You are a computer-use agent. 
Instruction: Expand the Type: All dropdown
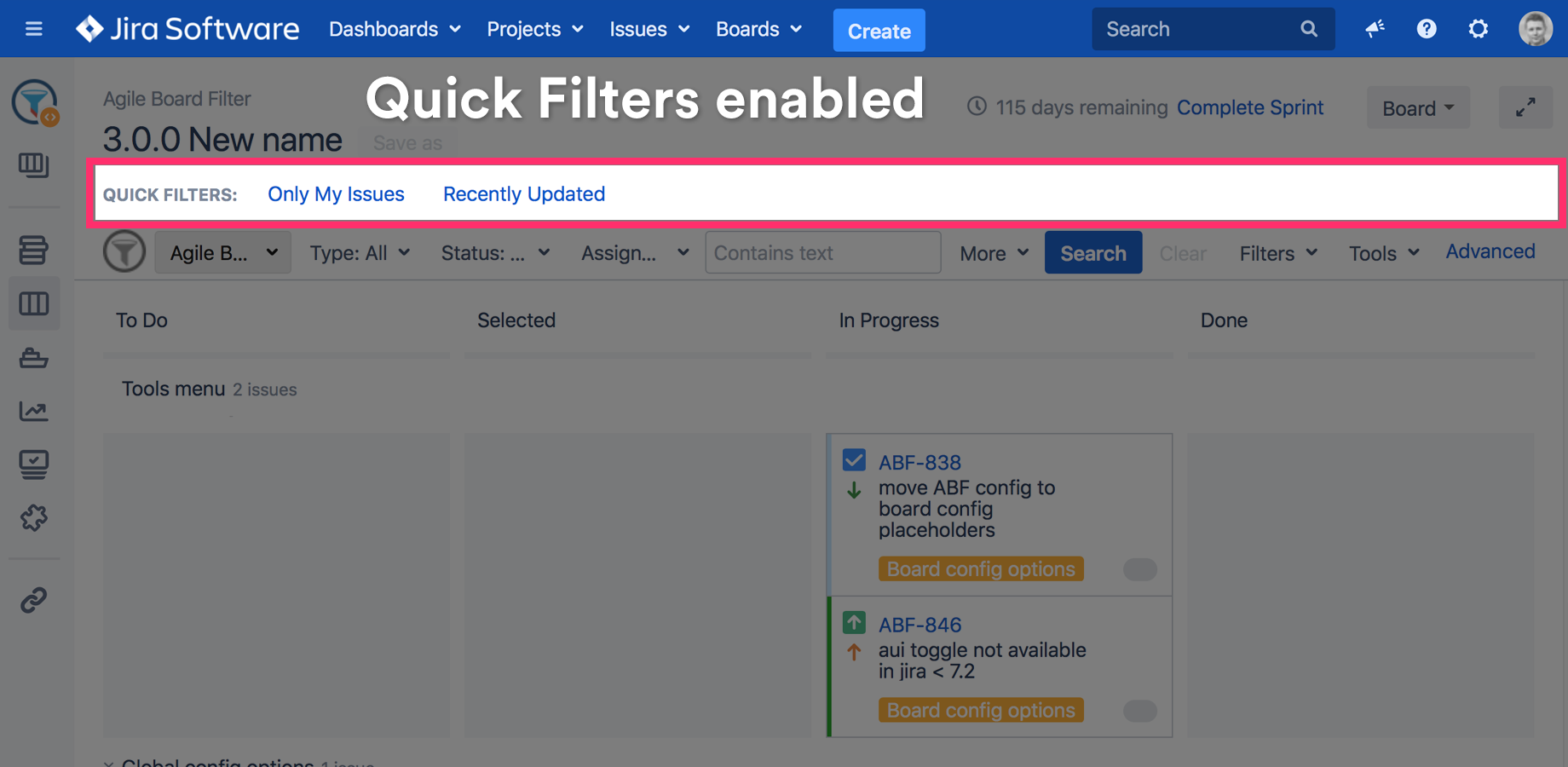360,253
